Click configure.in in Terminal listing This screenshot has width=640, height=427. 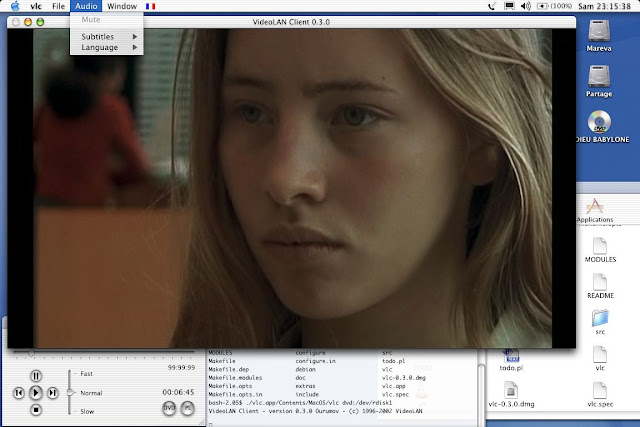[316, 361]
